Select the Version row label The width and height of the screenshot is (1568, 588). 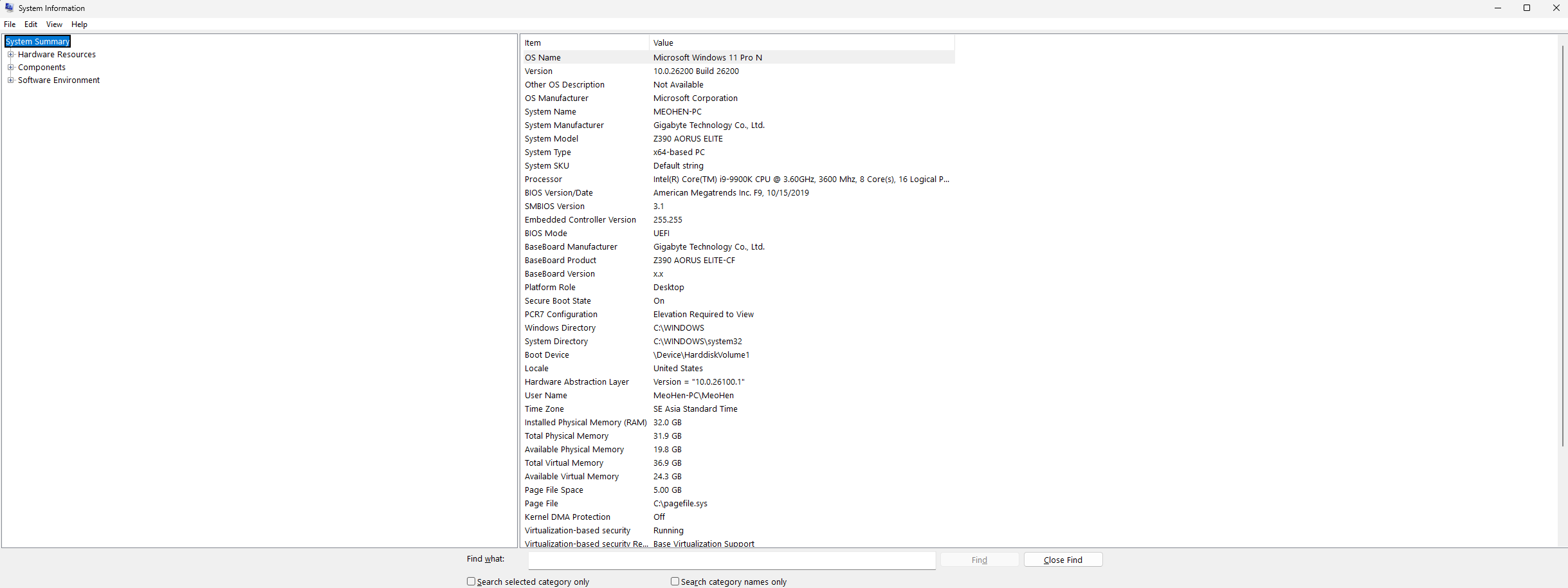538,71
